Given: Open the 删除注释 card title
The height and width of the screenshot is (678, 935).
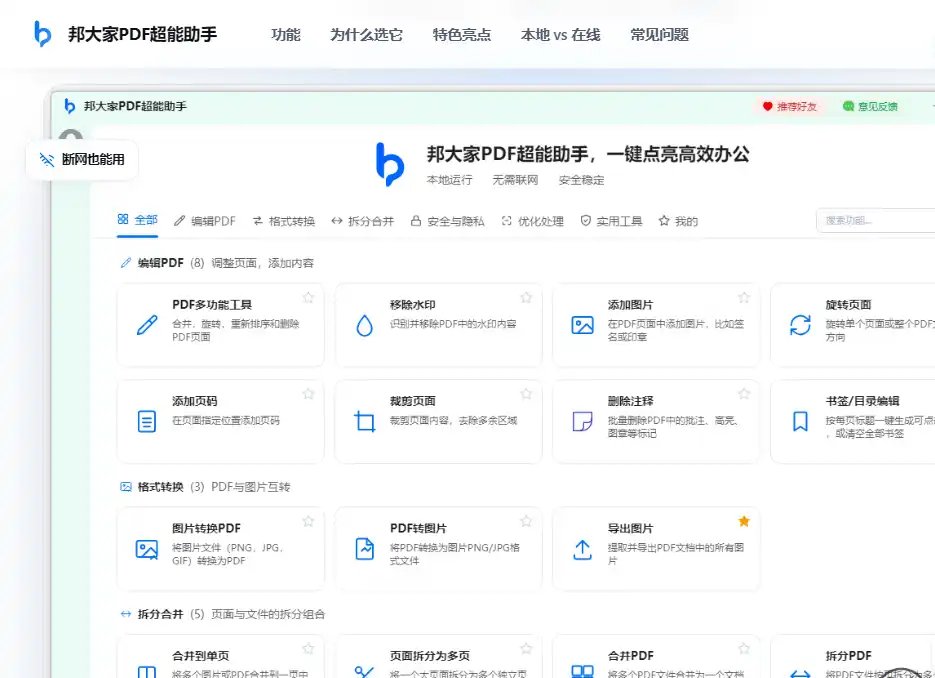Looking at the screenshot, I should (x=630, y=401).
